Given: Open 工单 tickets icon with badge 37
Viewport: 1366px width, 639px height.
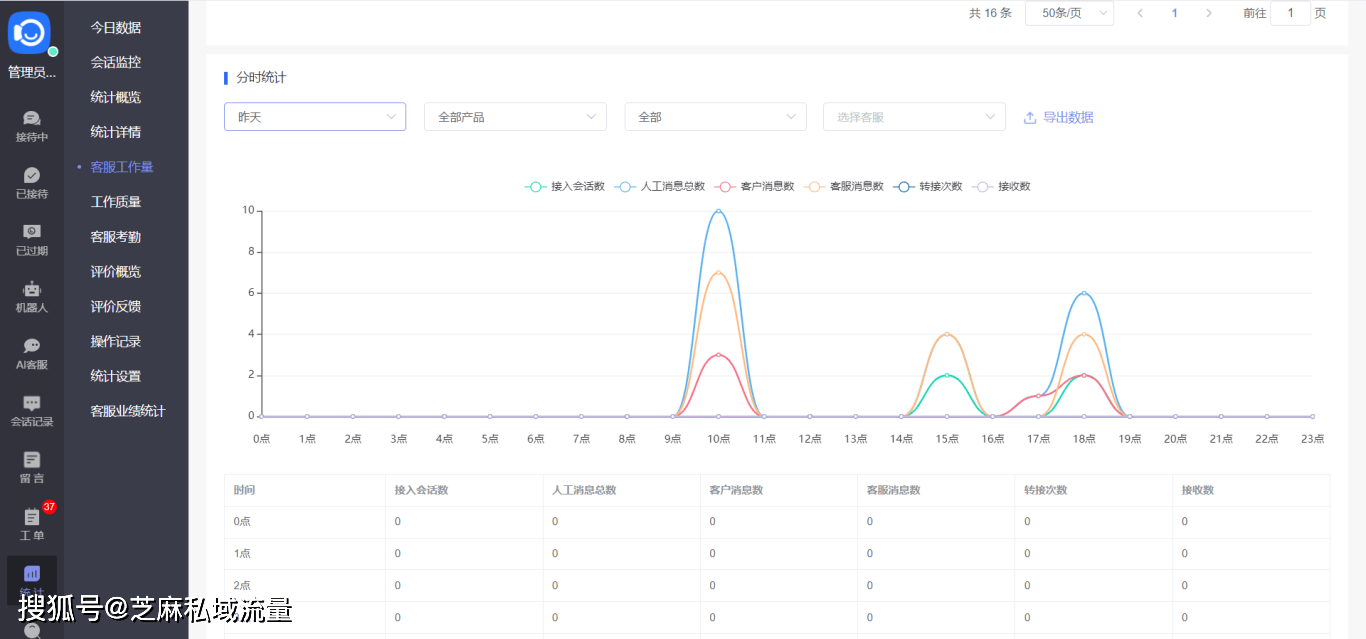Looking at the screenshot, I should (31, 518).
